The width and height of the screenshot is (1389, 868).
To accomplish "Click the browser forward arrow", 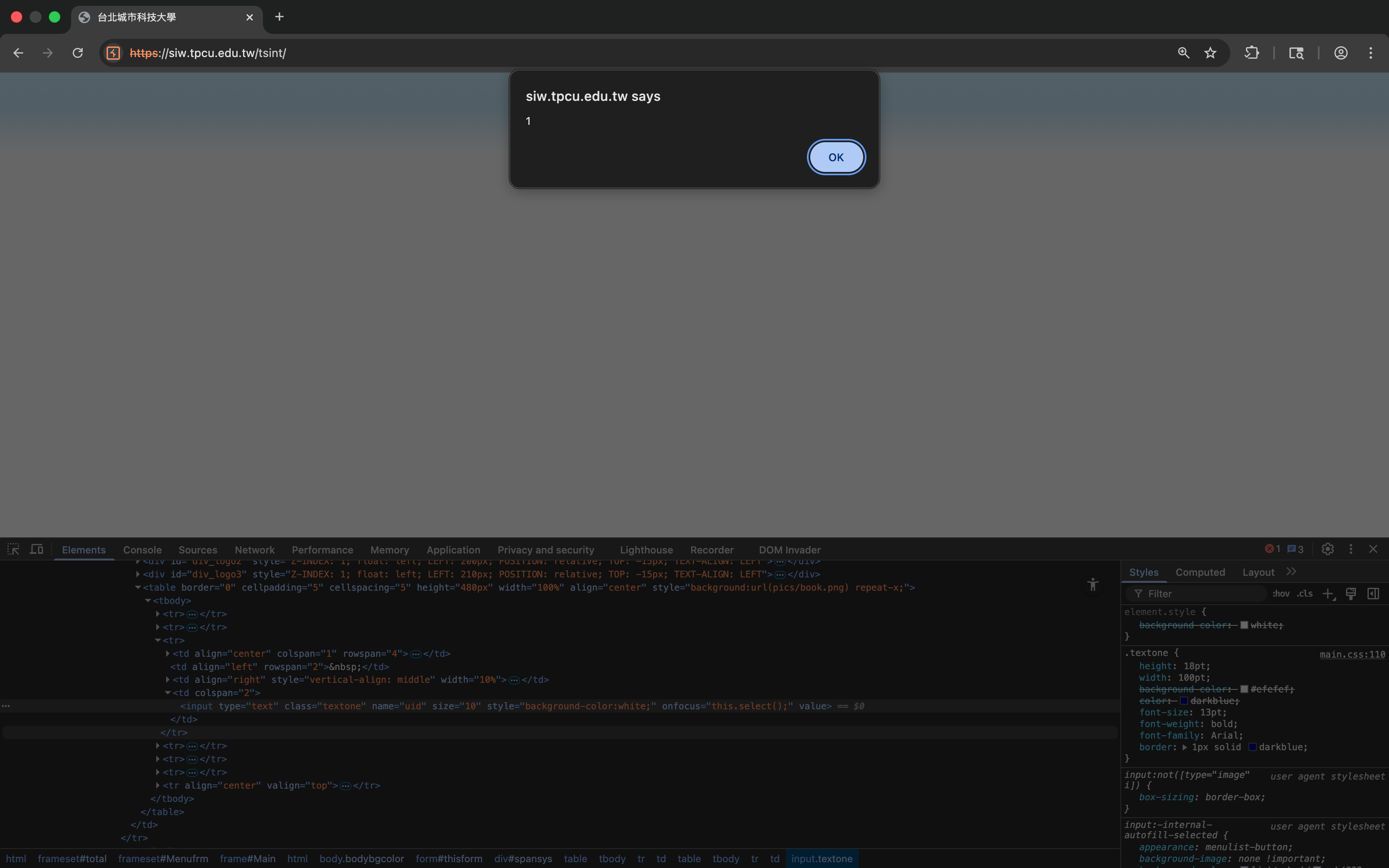I will (x=48, y=53).
